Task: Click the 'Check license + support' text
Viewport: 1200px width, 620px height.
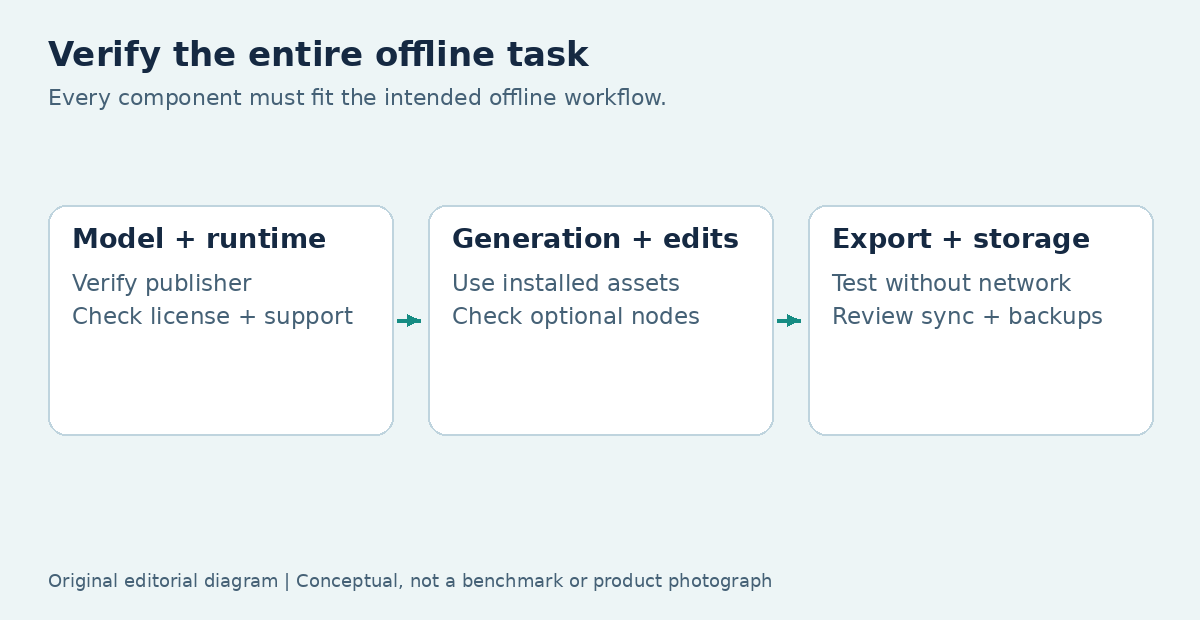Action: point(212,317)
